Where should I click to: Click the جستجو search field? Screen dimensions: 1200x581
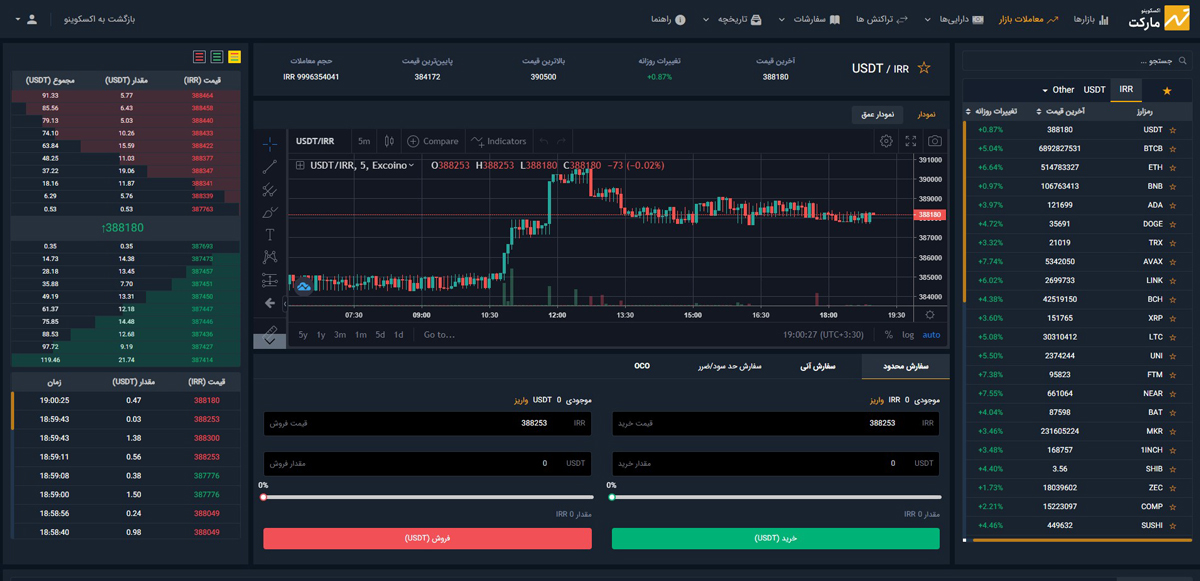tap(1077, 61)
